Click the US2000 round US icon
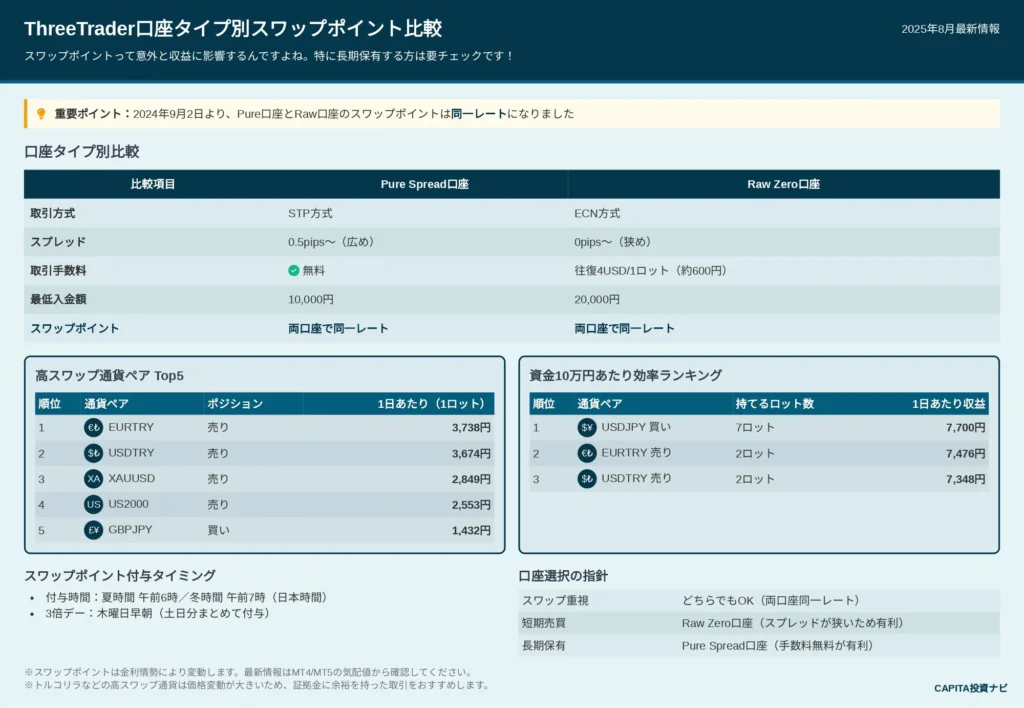 [93, 504]
